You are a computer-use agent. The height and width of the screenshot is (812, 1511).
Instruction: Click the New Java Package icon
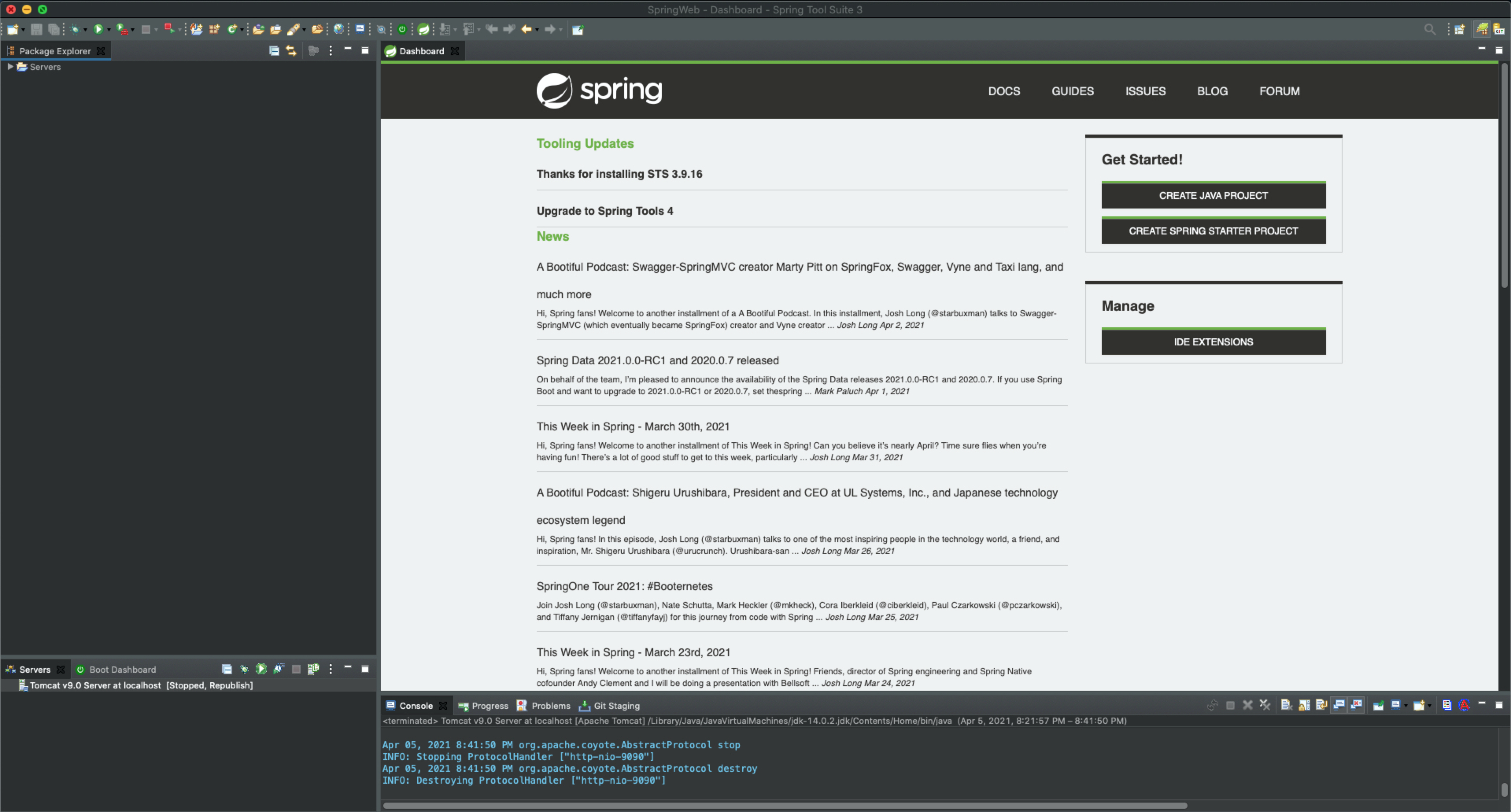coord(214,30)
